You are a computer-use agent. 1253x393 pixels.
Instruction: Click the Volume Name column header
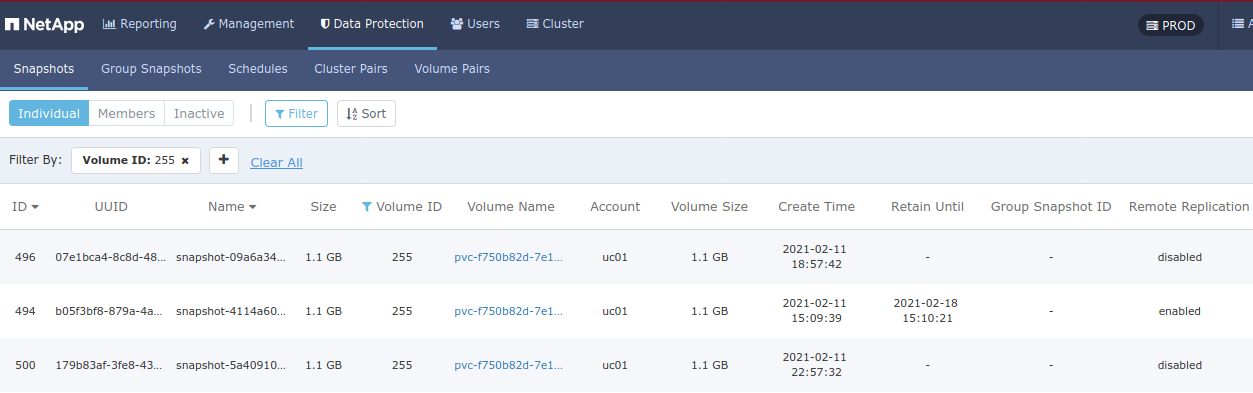[510, 207]
